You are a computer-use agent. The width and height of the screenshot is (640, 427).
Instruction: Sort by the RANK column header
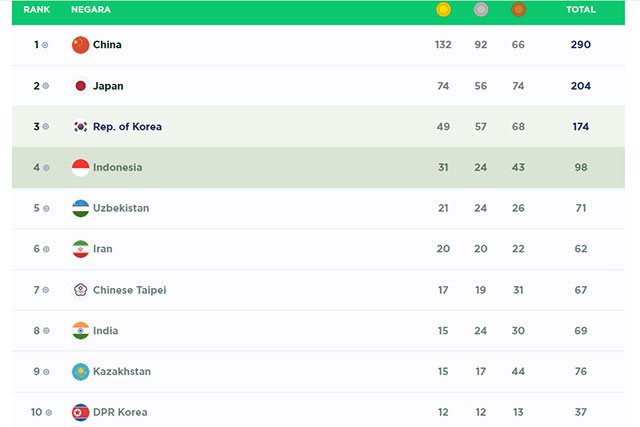(x=36, y=10)
